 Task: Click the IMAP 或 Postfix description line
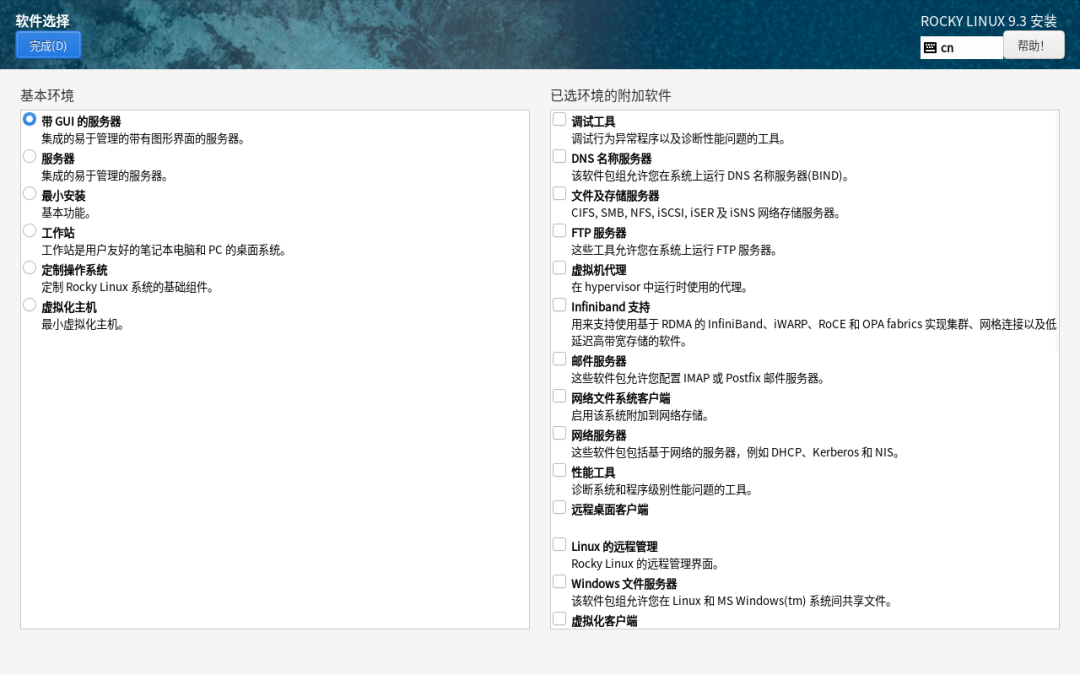point(698,378)
